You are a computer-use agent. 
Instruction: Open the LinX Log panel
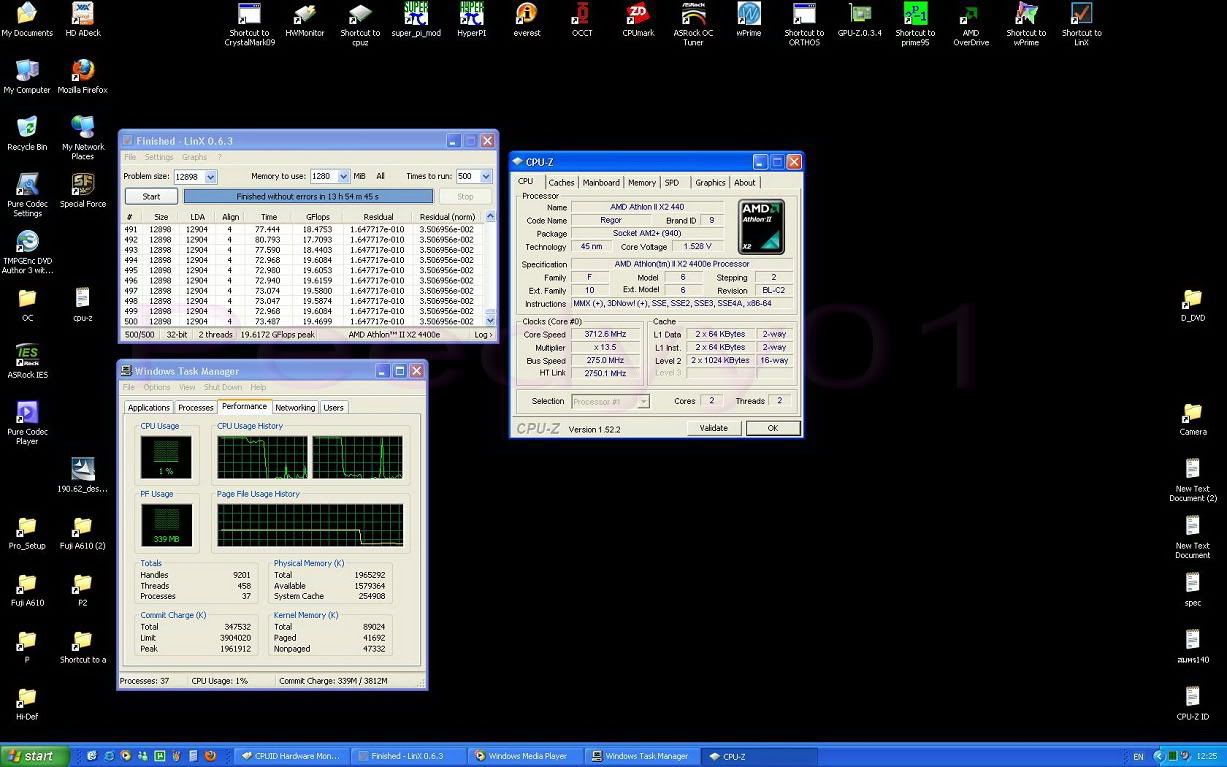483,335
